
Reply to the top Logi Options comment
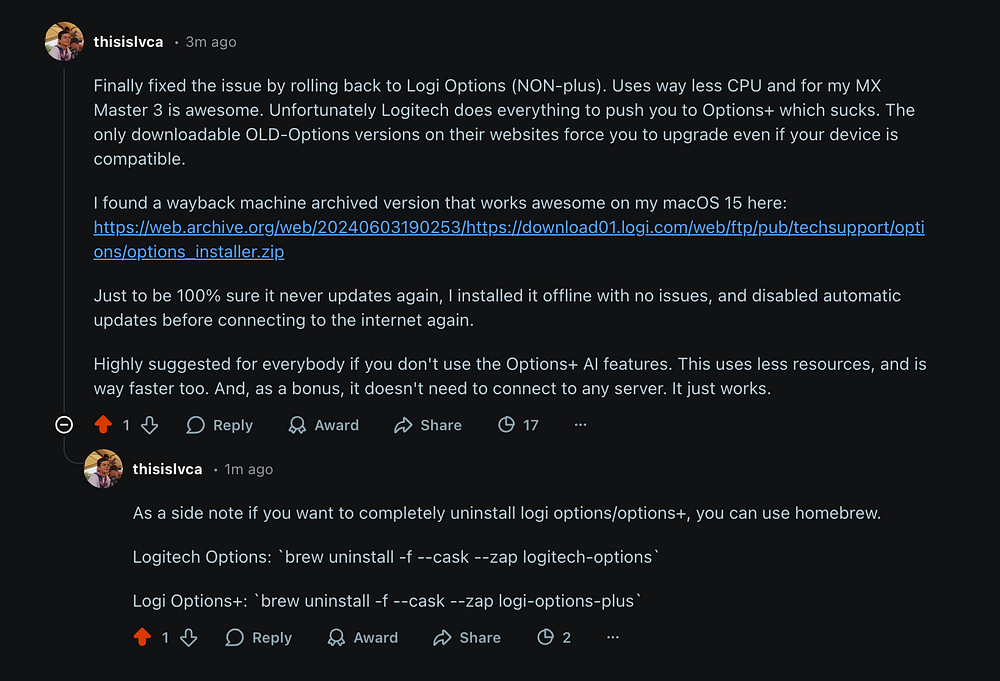219,425
